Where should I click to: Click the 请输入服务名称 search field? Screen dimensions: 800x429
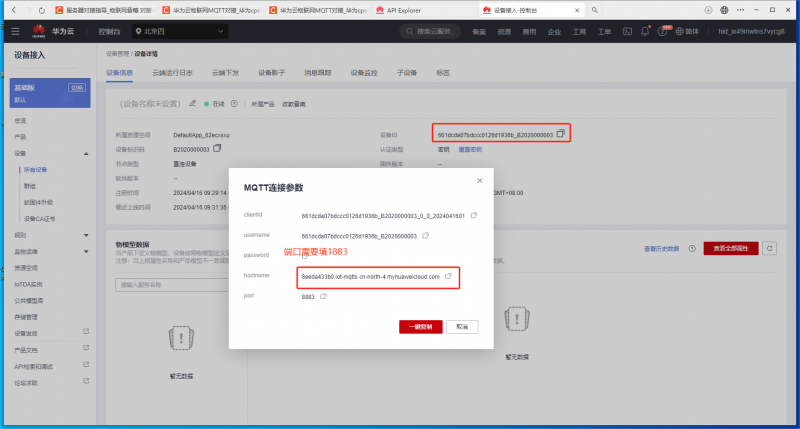coord(170,285)
